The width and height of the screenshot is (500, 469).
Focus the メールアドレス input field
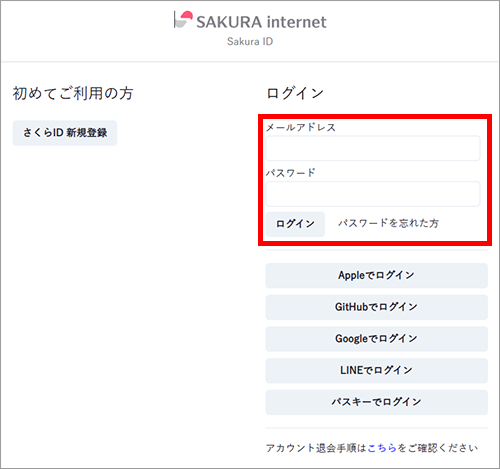tap(373, 148)
